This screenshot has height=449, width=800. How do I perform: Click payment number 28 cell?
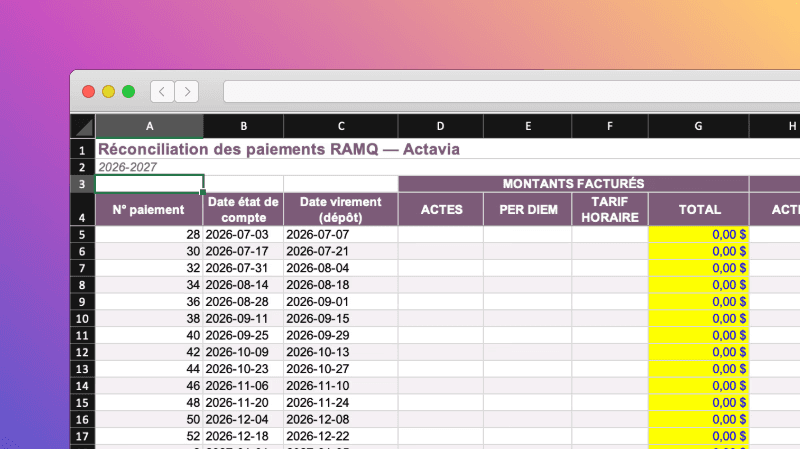point(149,235)
